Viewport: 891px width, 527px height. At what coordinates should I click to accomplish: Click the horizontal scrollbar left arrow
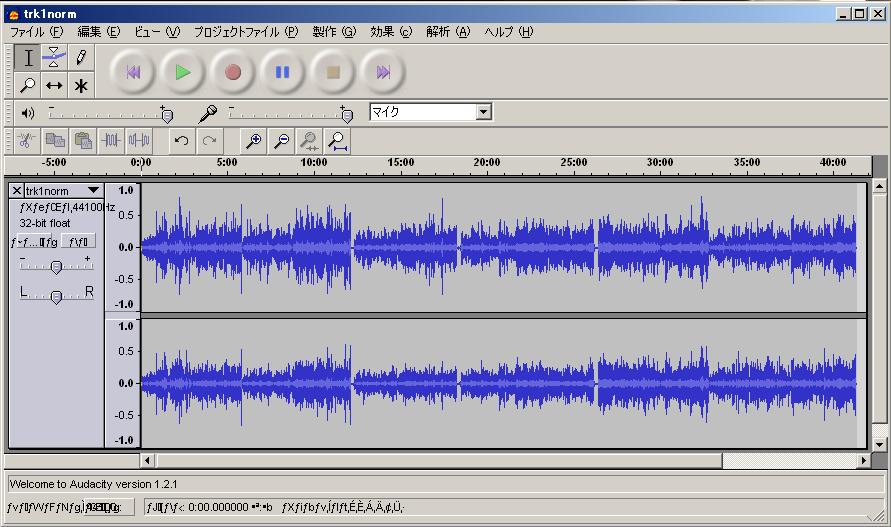pyautogui.click(x=147, y=460)
